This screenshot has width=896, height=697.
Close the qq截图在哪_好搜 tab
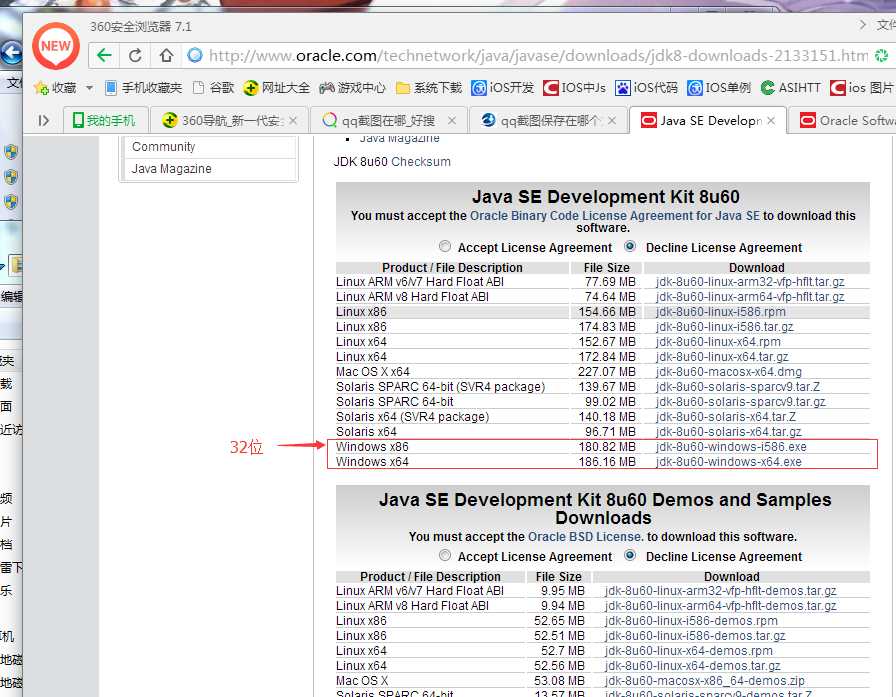(452, 121)
